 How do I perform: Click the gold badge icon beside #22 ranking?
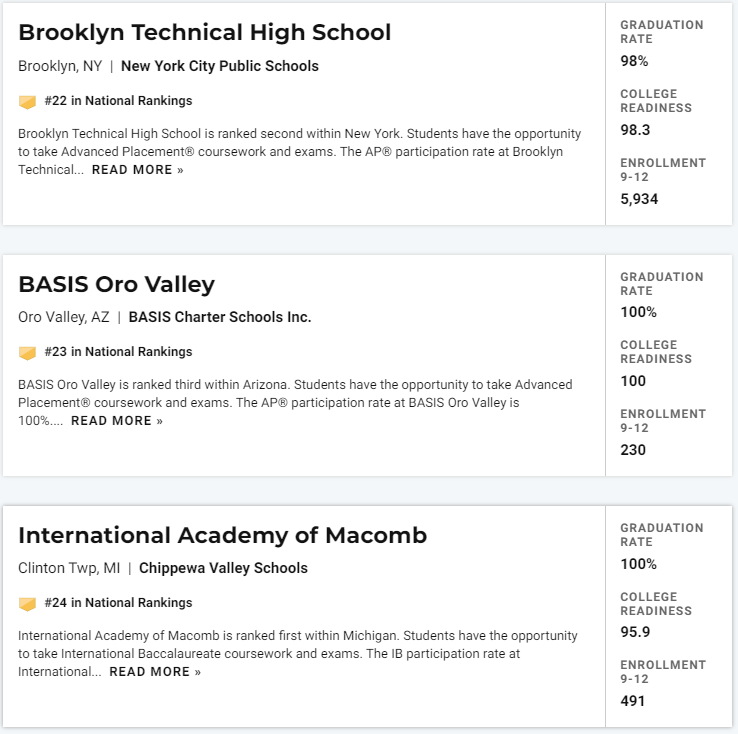coord(27,102)
